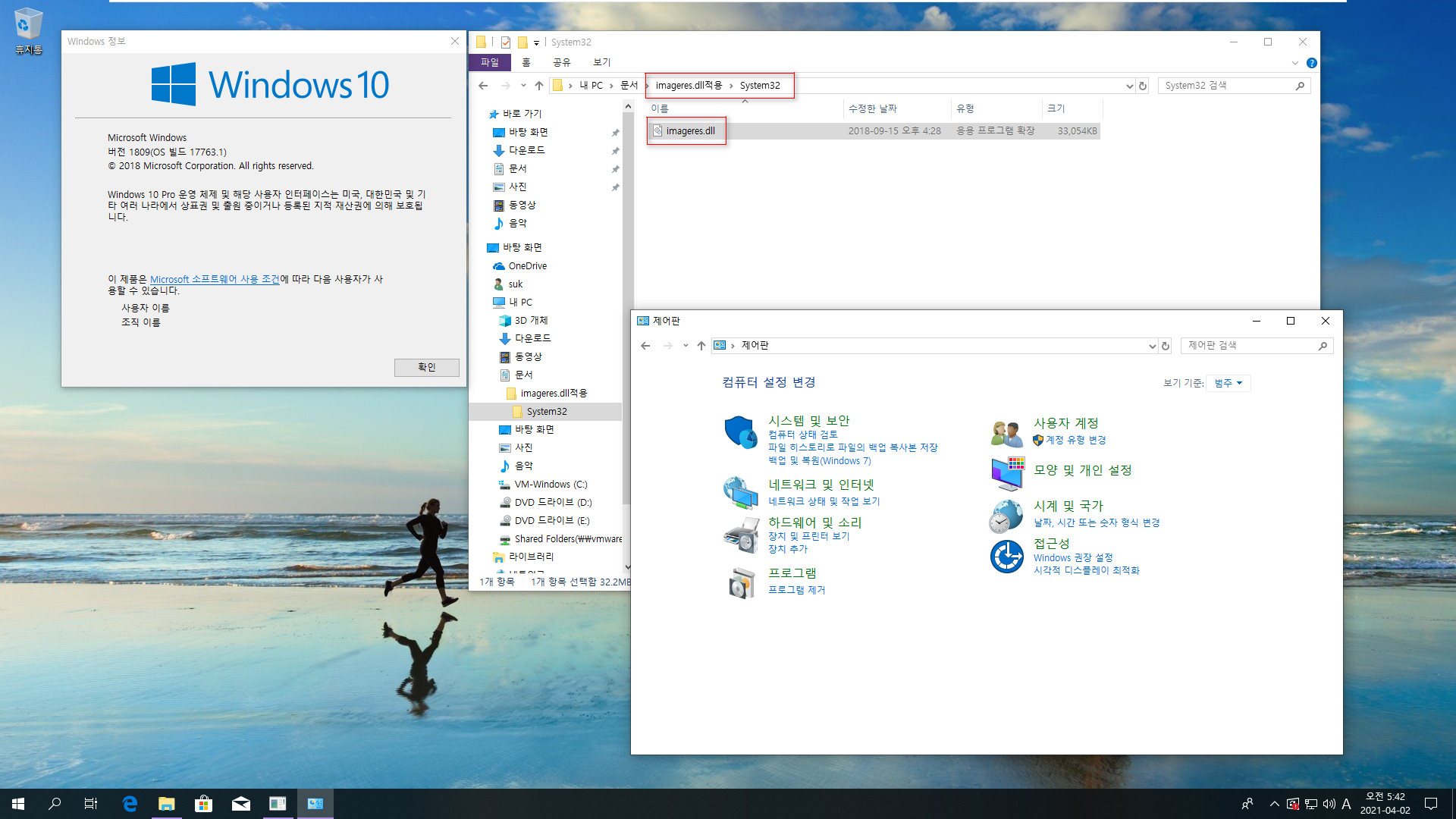
Task: Expand the explorer ribbon chevron
Action: pos(1295,63)
